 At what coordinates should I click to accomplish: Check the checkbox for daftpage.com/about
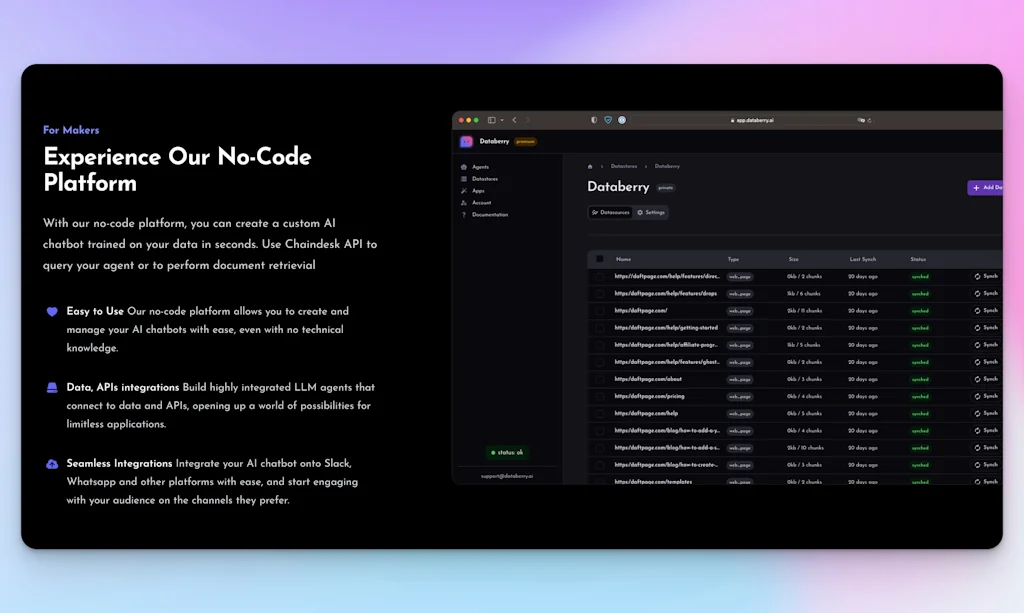[x=600, y=378]
